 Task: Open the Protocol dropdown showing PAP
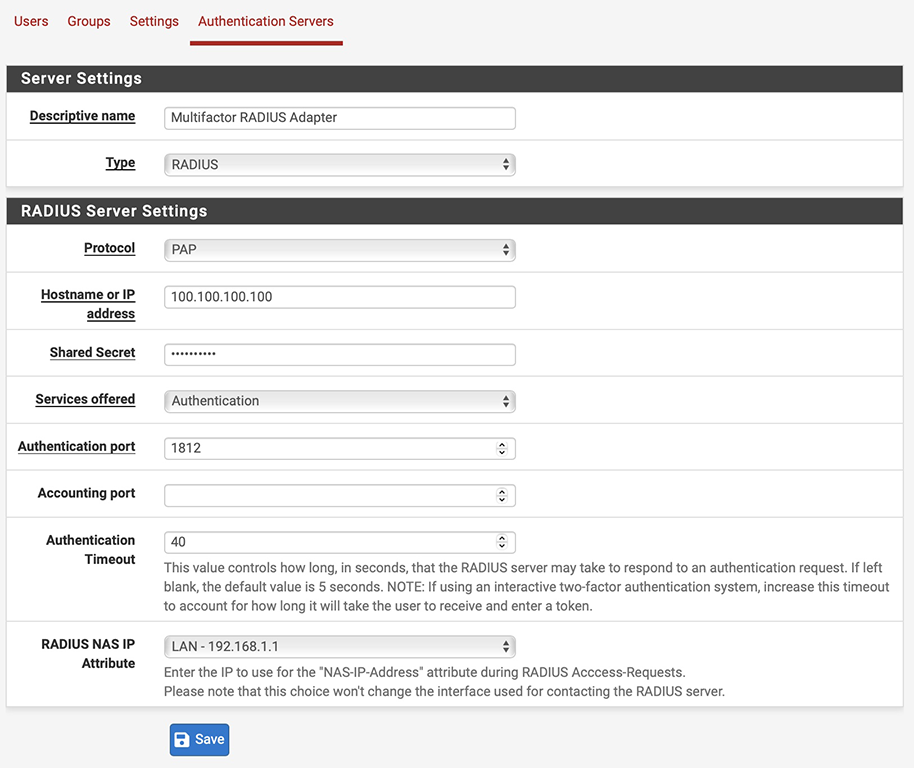(x=339, y=249)
